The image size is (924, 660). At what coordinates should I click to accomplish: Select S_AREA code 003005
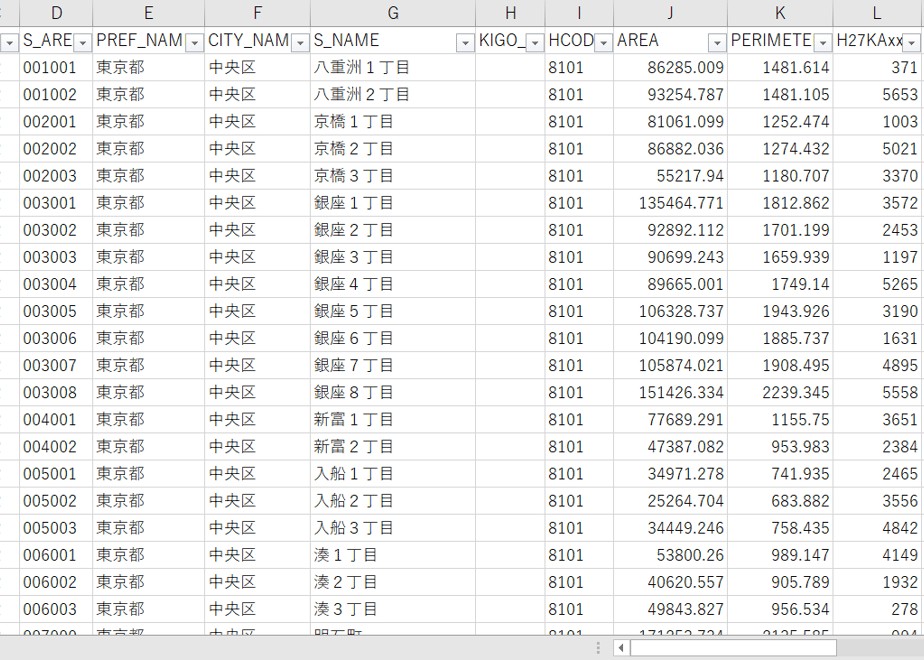(x=56, y=312)
